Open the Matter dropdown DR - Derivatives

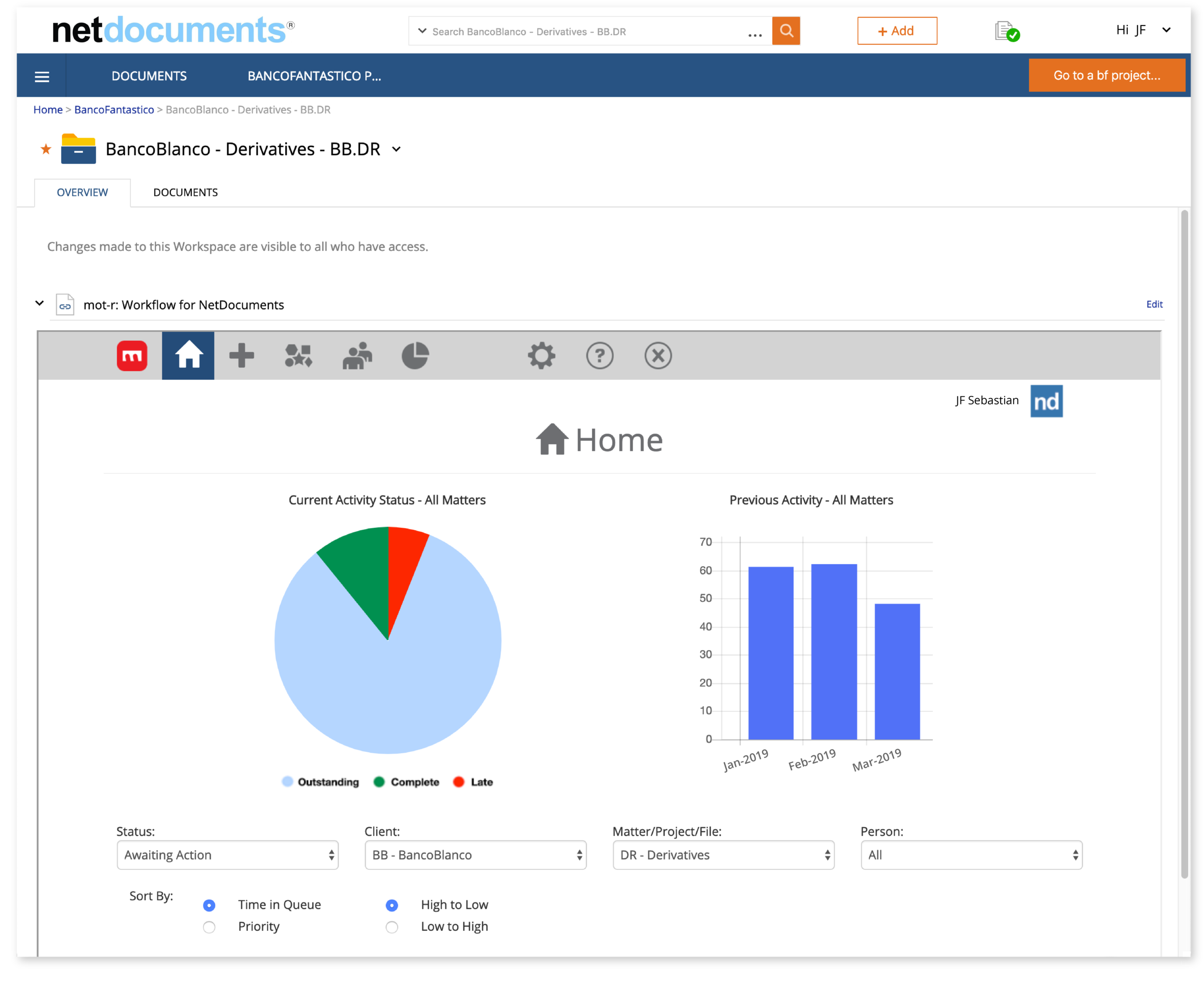coord(723,855)
